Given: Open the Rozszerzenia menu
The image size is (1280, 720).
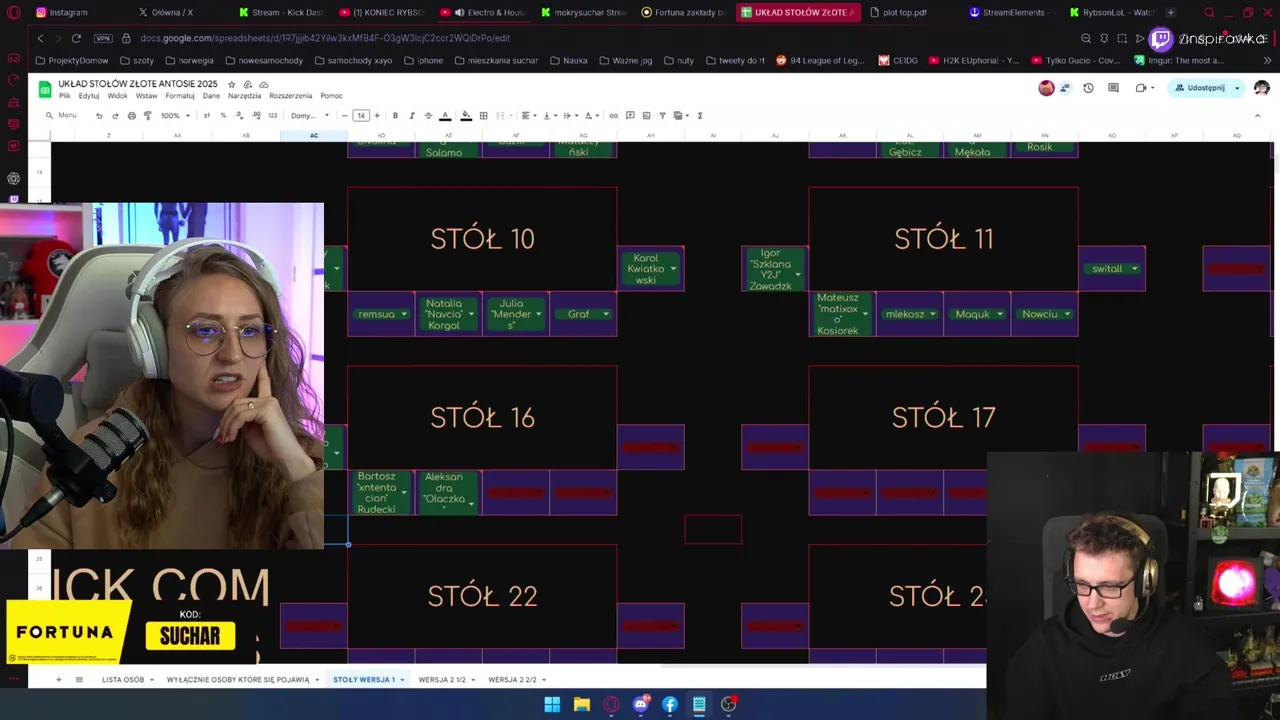Looking at the screenshot, I should pos(290,96).
